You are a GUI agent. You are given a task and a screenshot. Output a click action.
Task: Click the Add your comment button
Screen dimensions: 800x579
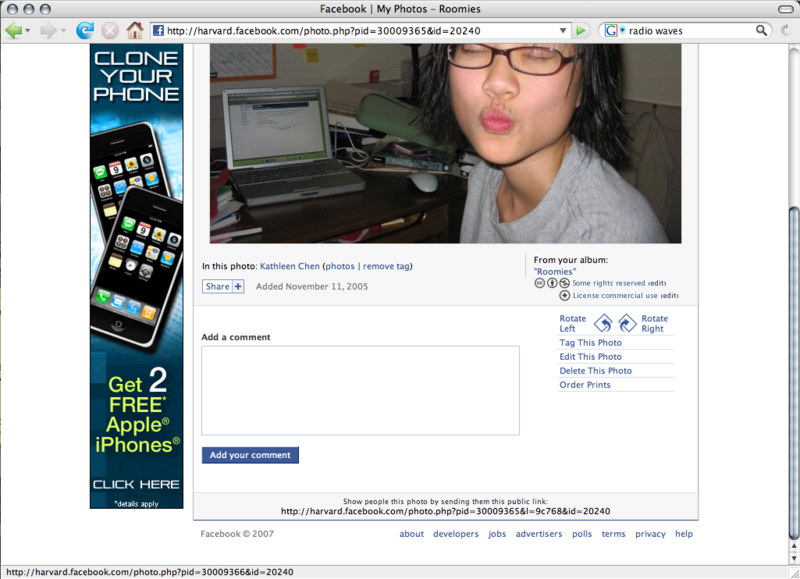tap(250, 455)
